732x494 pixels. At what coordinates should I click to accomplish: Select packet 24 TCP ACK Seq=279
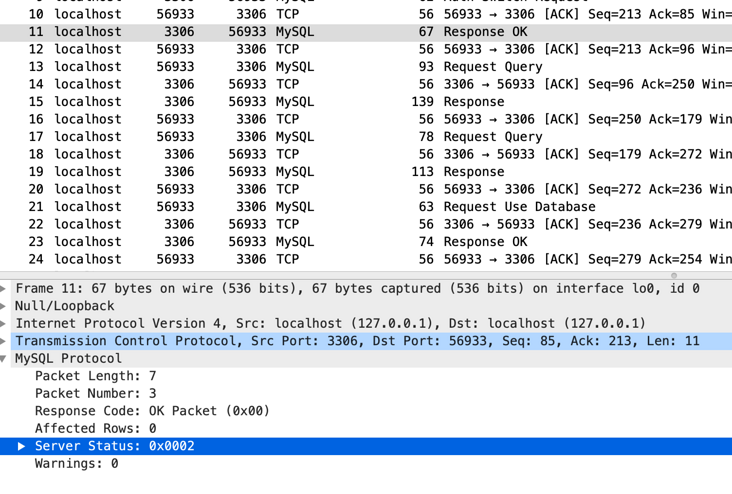click(366, 259)
